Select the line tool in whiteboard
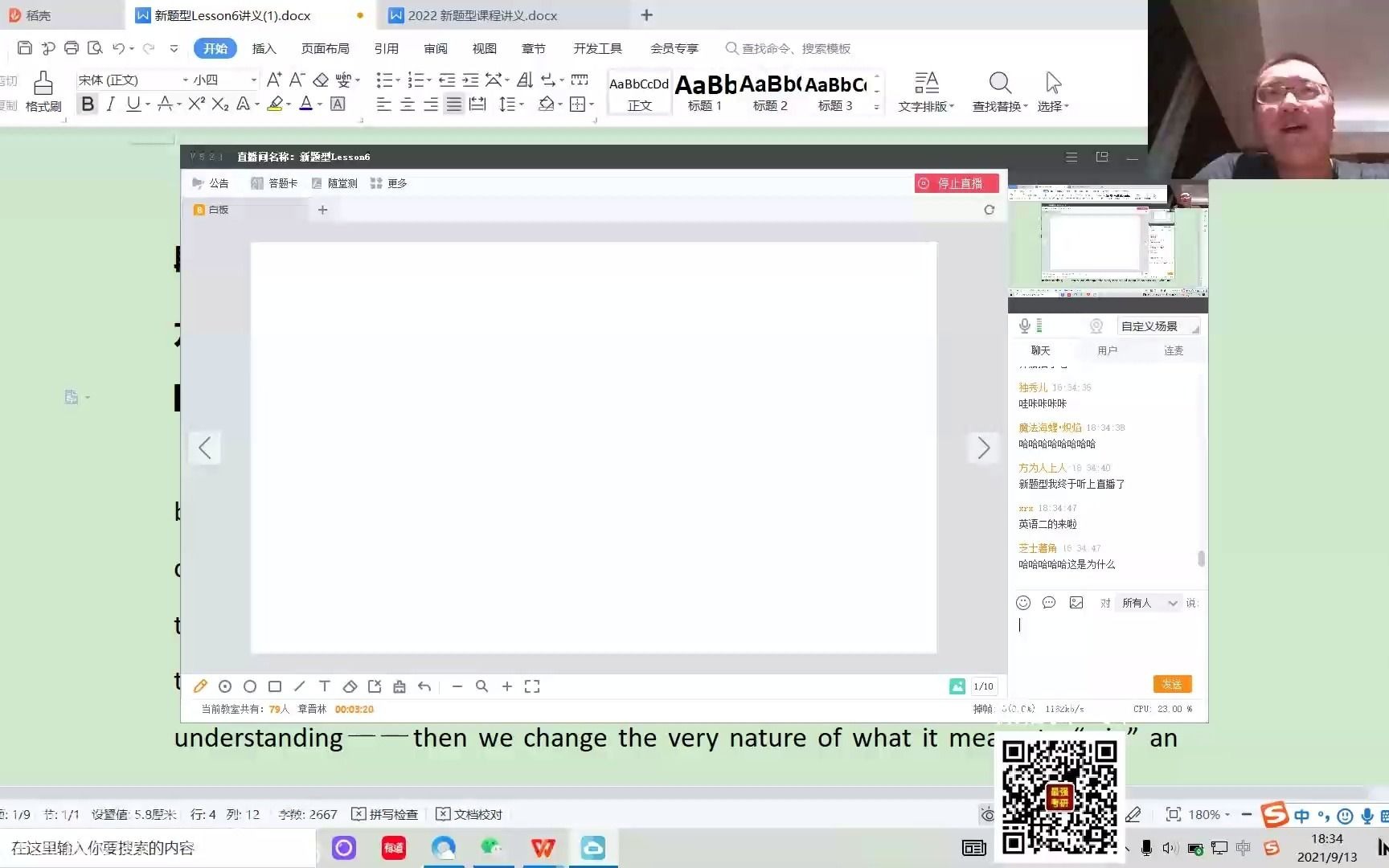The height and width of the screenshot is (868, 1389). point(300,686)
